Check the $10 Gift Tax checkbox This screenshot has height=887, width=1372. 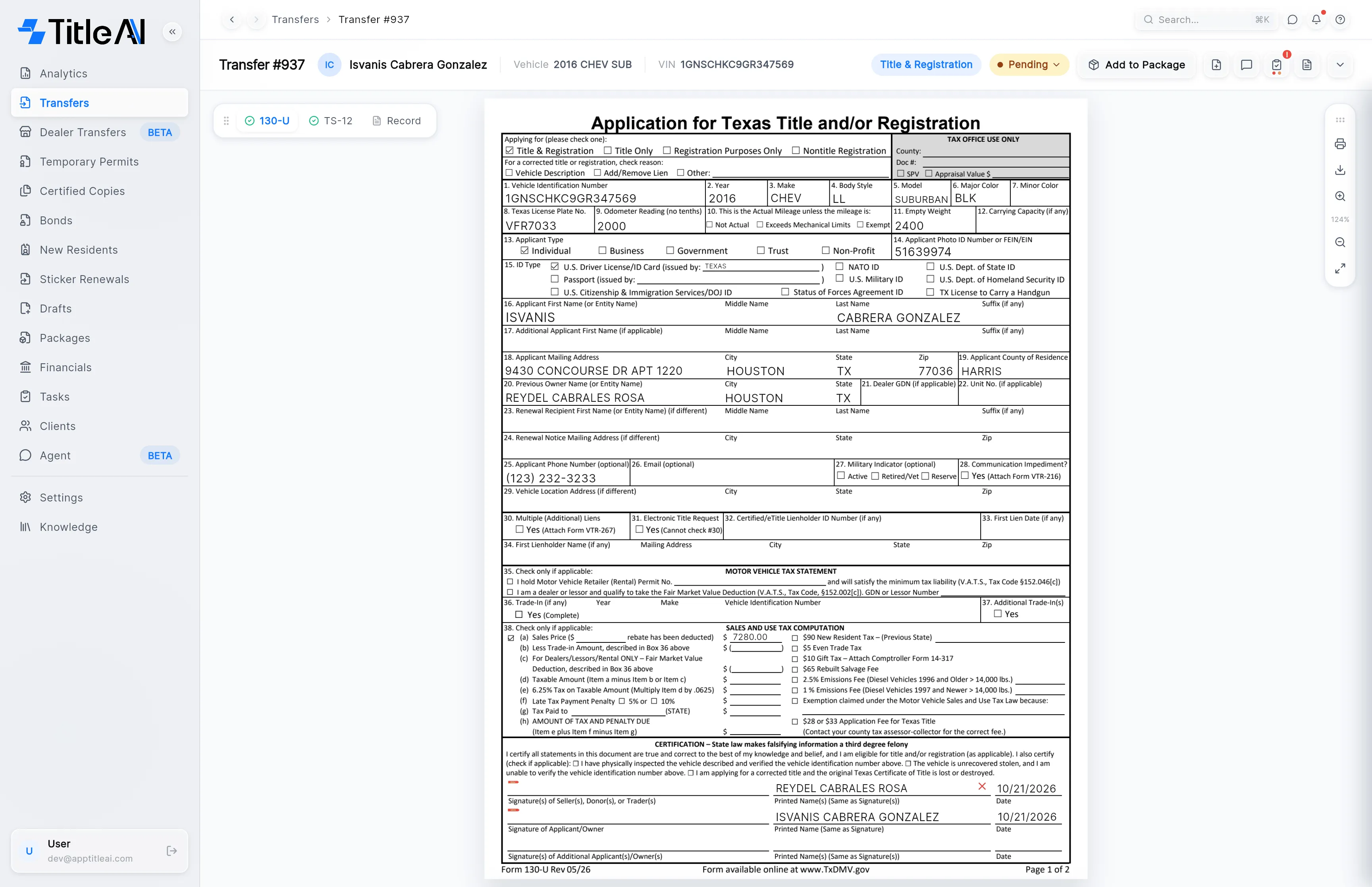click(794, 658)
